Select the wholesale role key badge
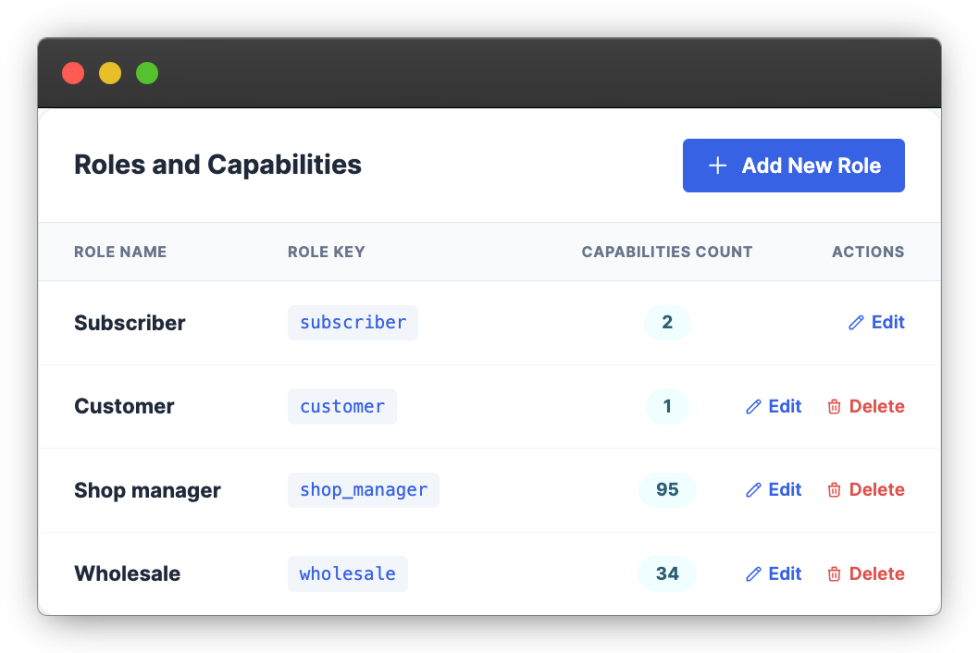Viewport: 979px width, 653px height. 348,574
